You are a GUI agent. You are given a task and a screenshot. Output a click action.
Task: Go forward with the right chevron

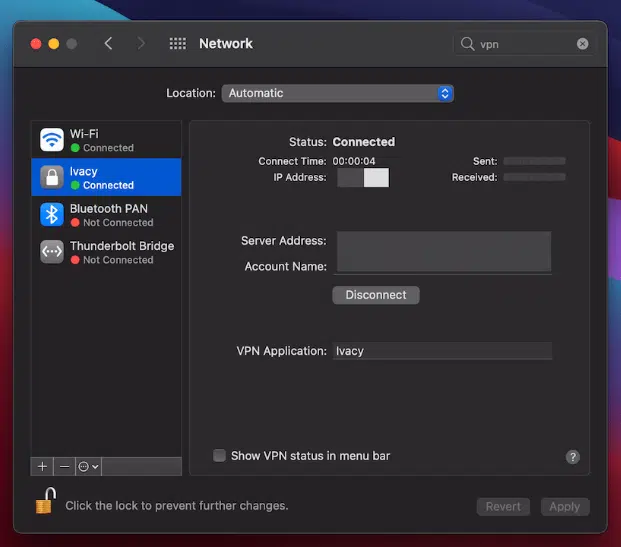tap(141, 43)
